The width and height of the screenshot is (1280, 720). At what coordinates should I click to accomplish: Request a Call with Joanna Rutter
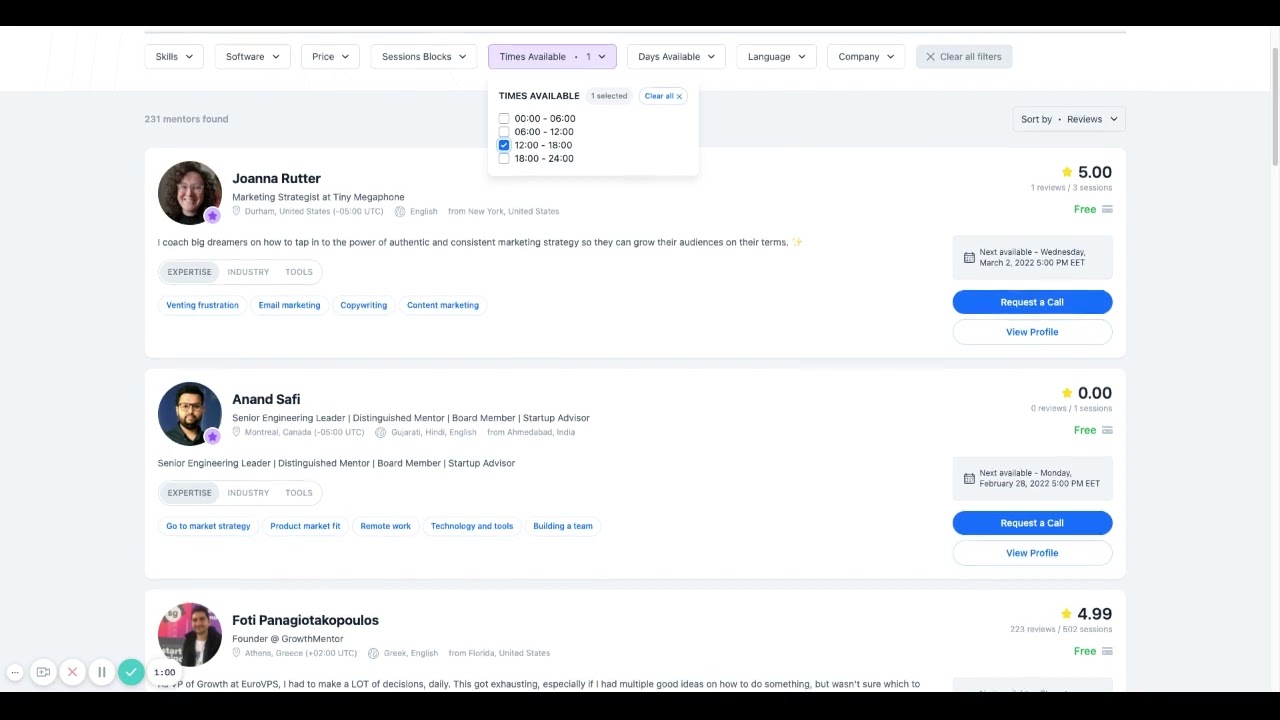(x=1032, y=302)
